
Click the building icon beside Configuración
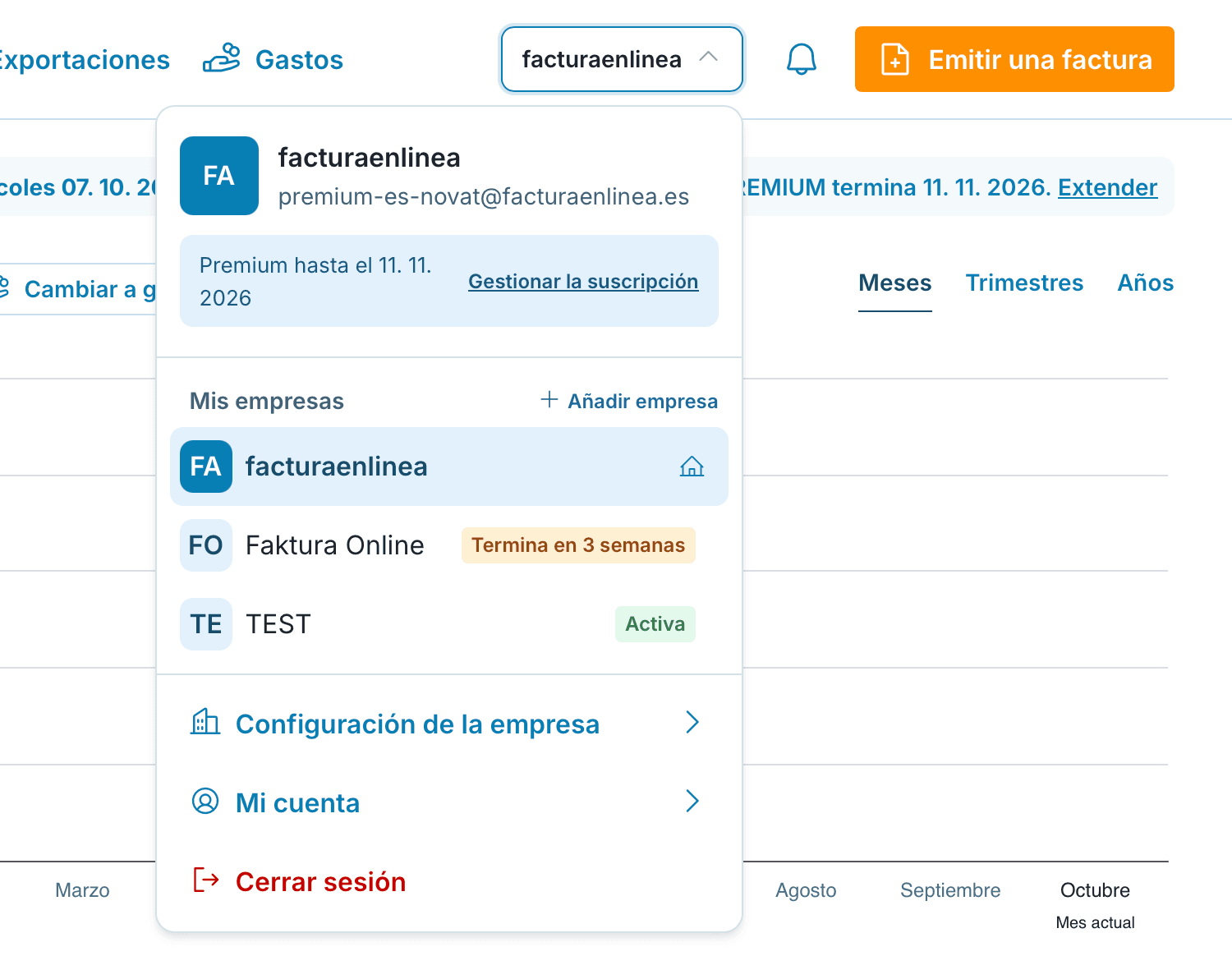click(x=205, y=722)
